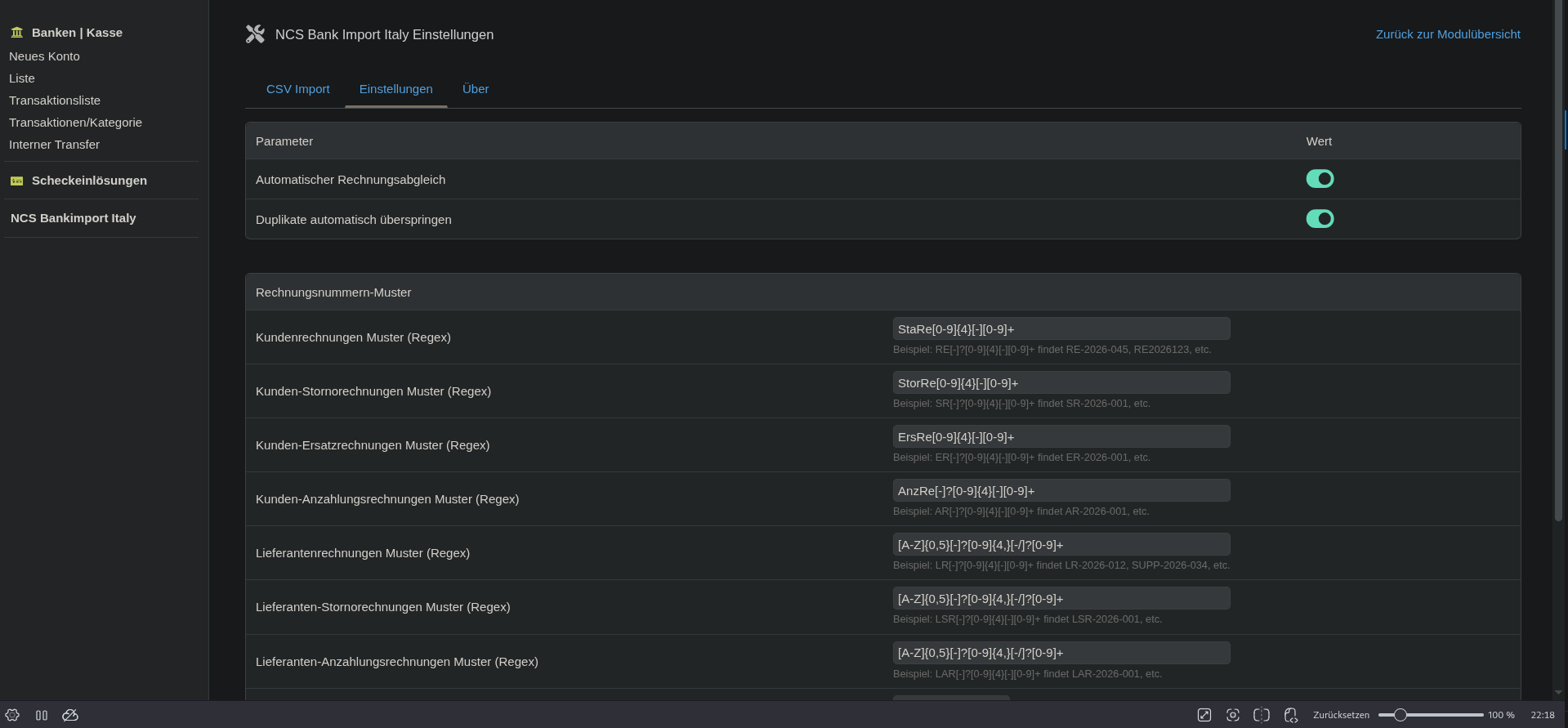Image resolution: width=1568 pixels, height=728 pixels.
Task: Click the bank icon beside Banken | Kasse
Action: (x=17, y=33)
